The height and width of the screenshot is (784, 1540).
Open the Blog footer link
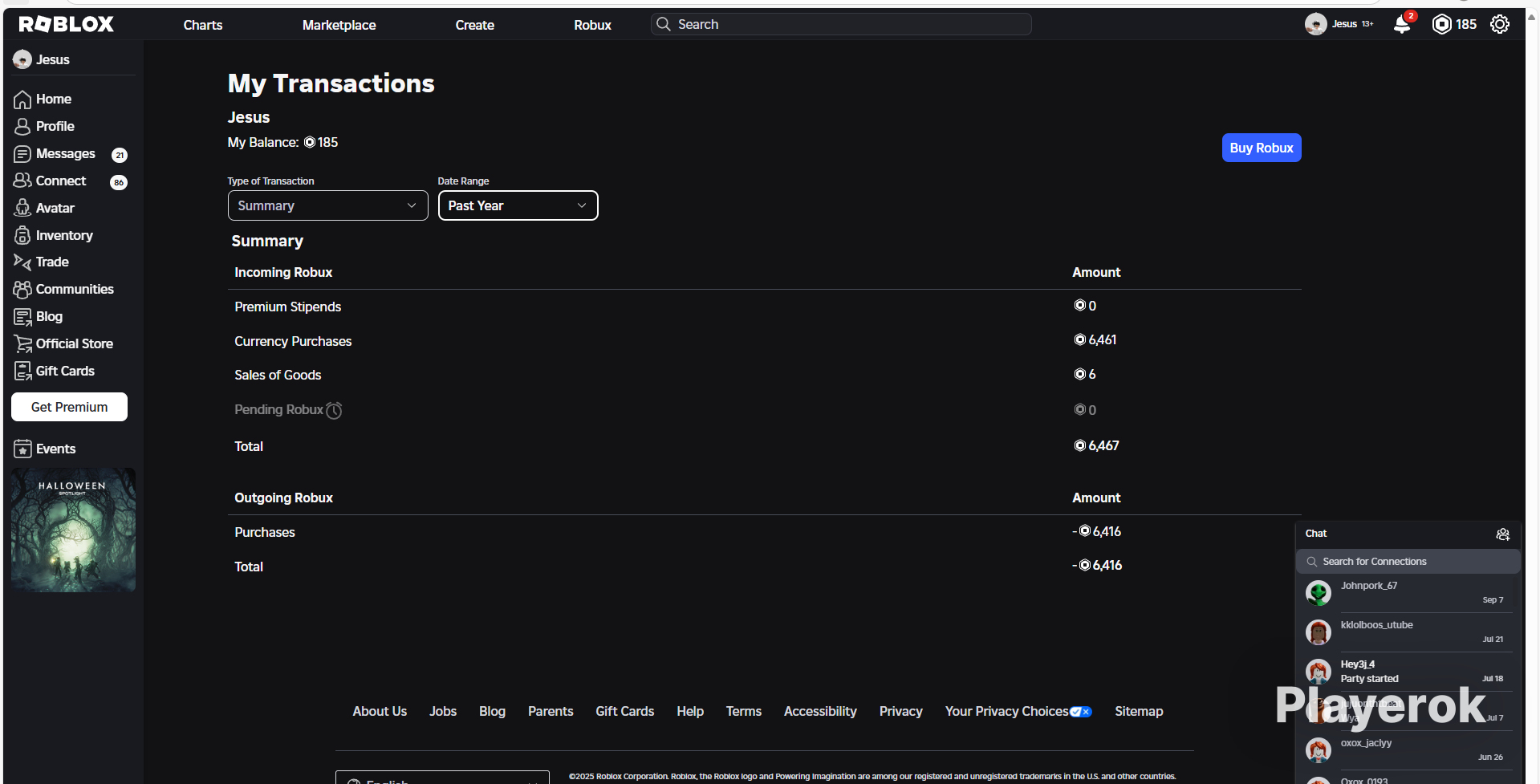click(x=492, y=711)
